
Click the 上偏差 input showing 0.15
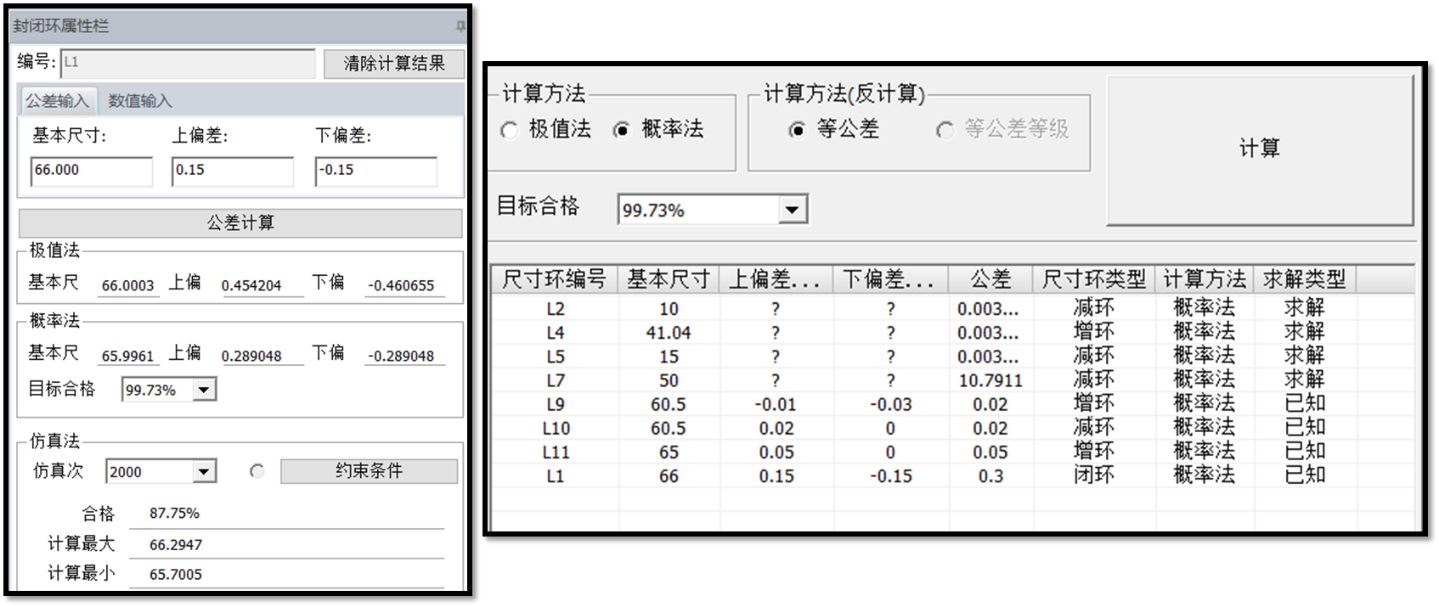coord(232,171)
